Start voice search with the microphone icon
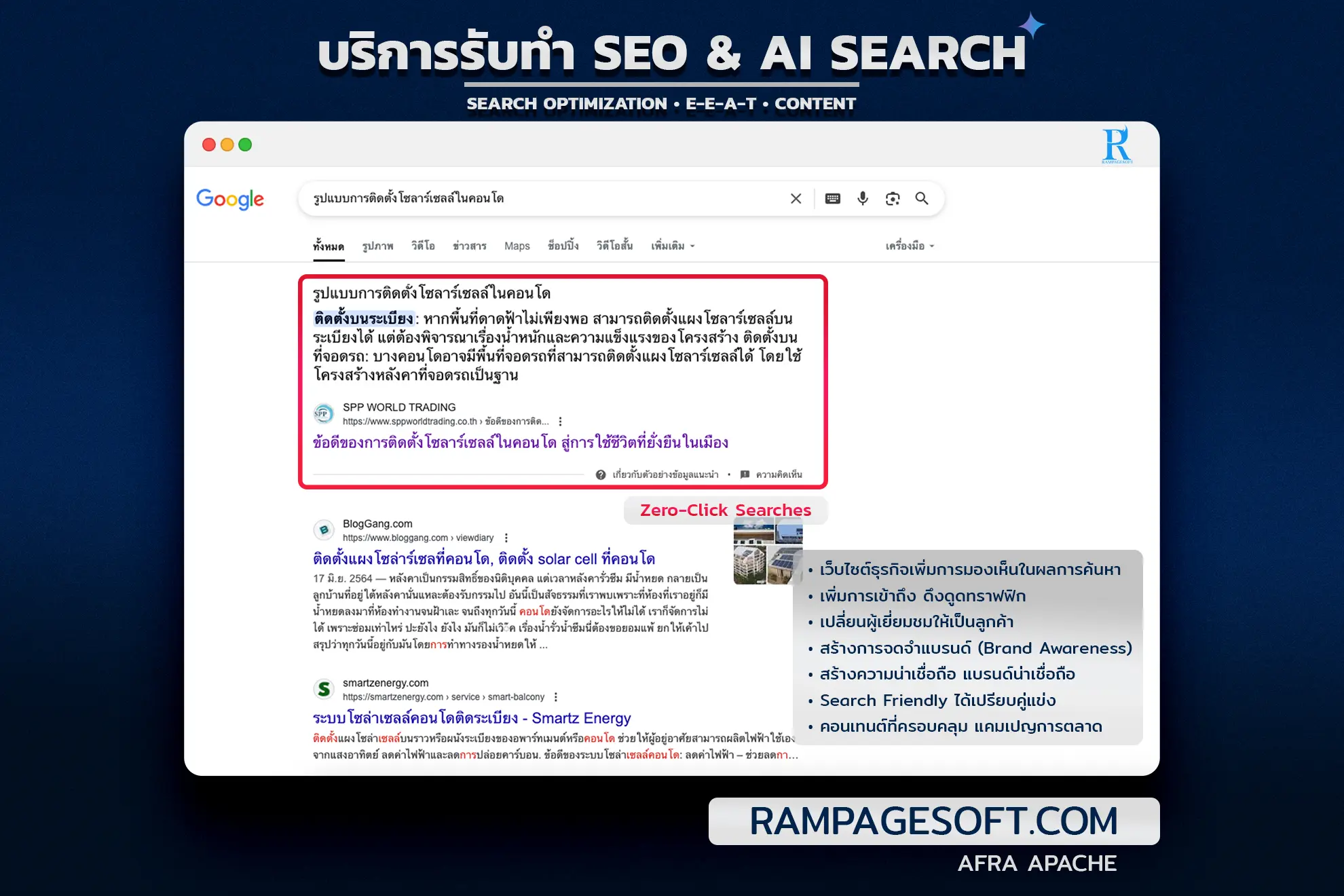 tap(863, 198)
